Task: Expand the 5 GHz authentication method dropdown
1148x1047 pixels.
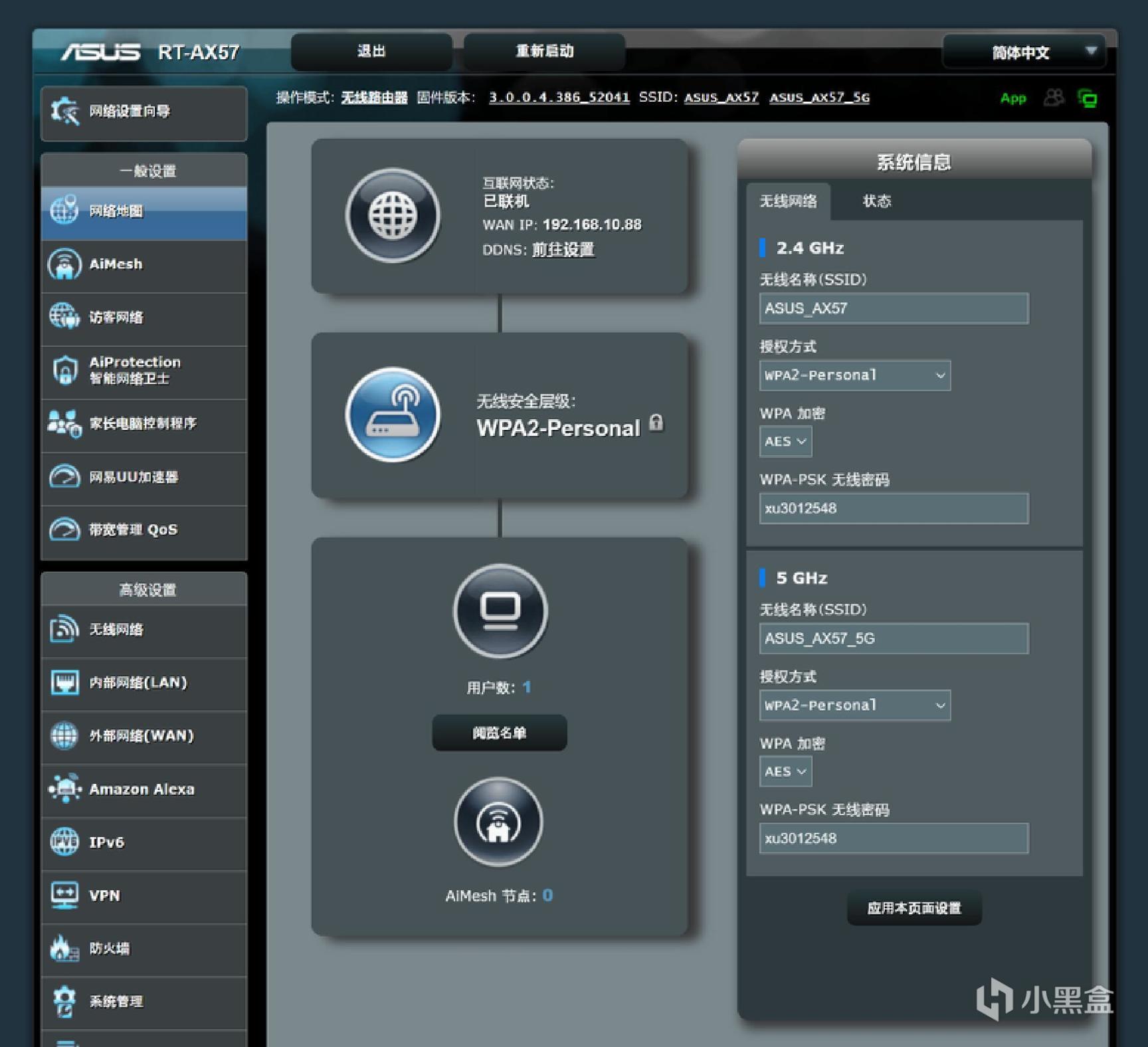Action: tap(855, 706)
